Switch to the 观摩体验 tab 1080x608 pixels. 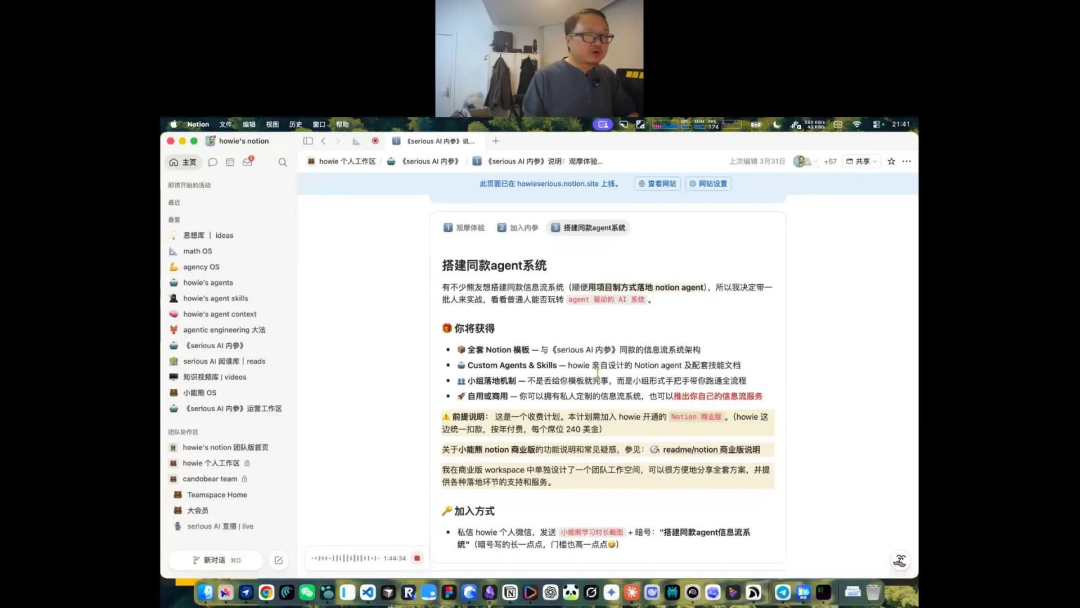click(x=464, y=228)
